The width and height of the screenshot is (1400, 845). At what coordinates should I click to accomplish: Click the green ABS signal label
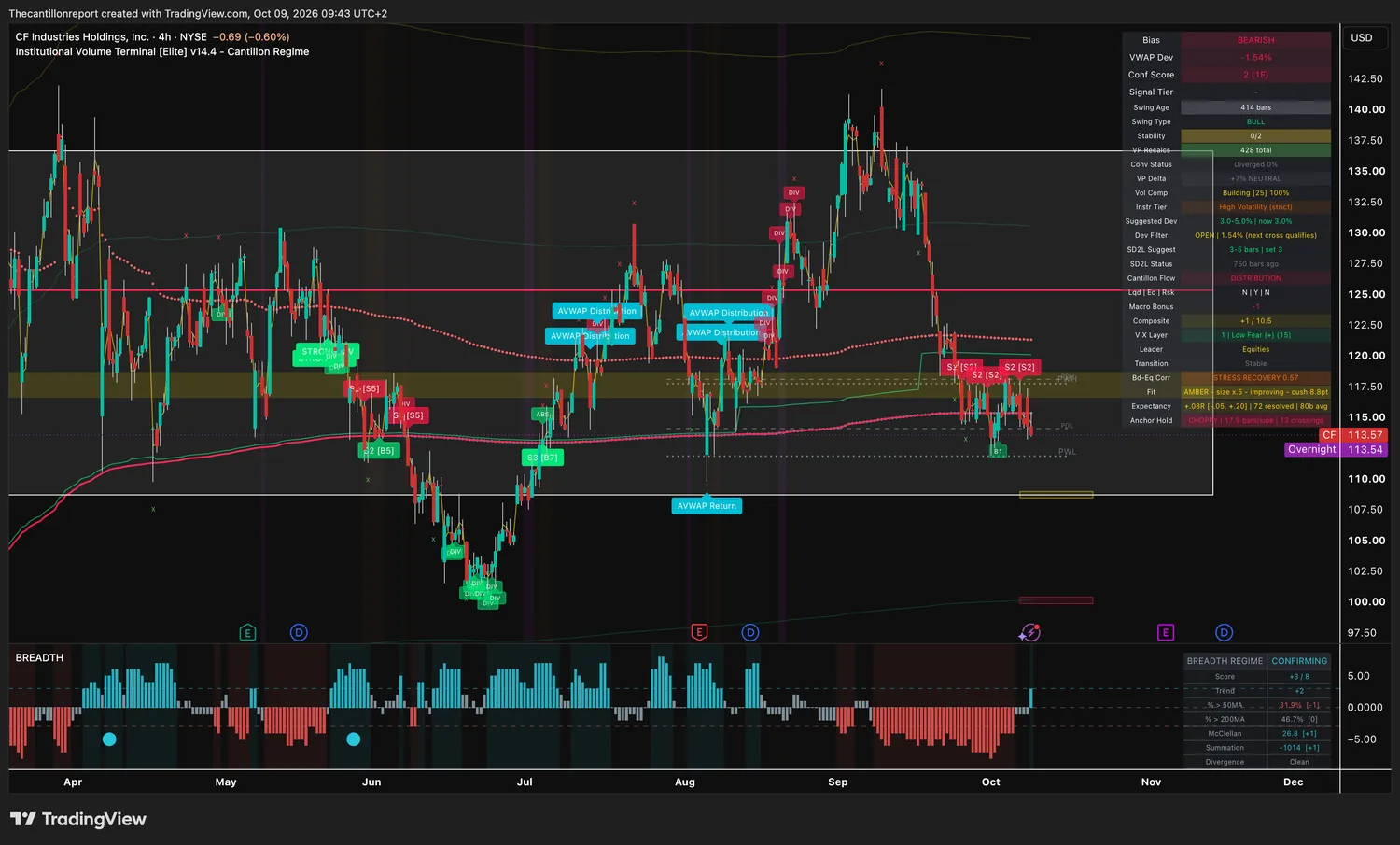542,415
